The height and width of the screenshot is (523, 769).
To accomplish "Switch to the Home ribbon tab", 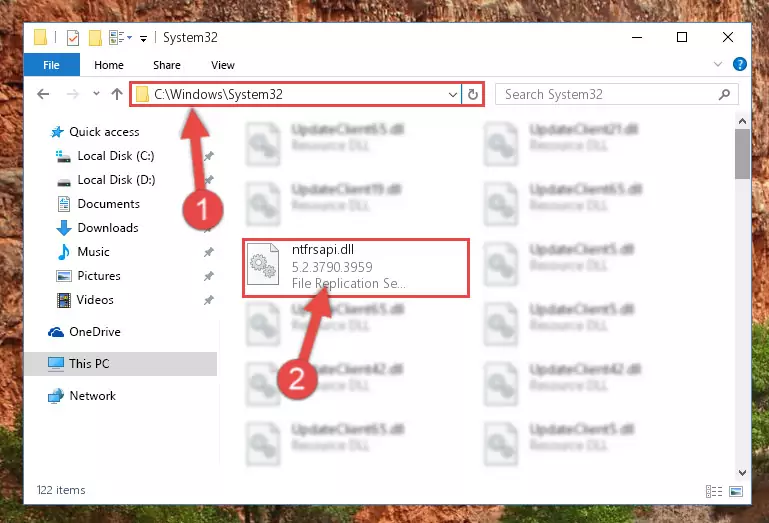I will [109, 65].
